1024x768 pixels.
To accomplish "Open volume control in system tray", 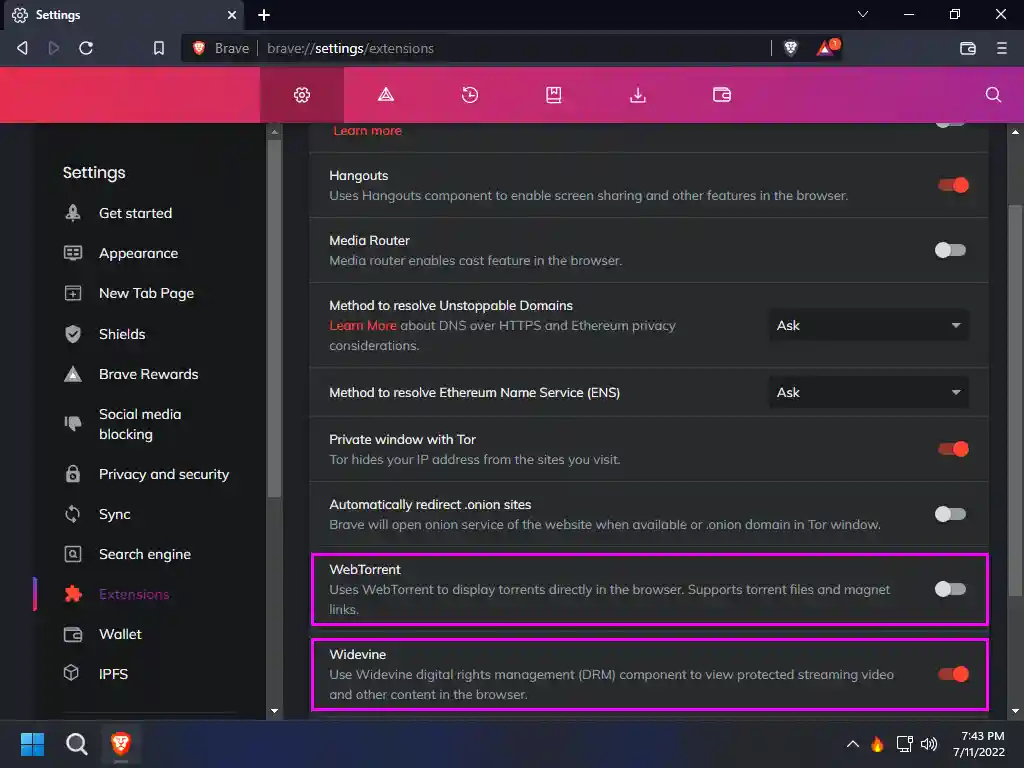I will pos(929,744).
